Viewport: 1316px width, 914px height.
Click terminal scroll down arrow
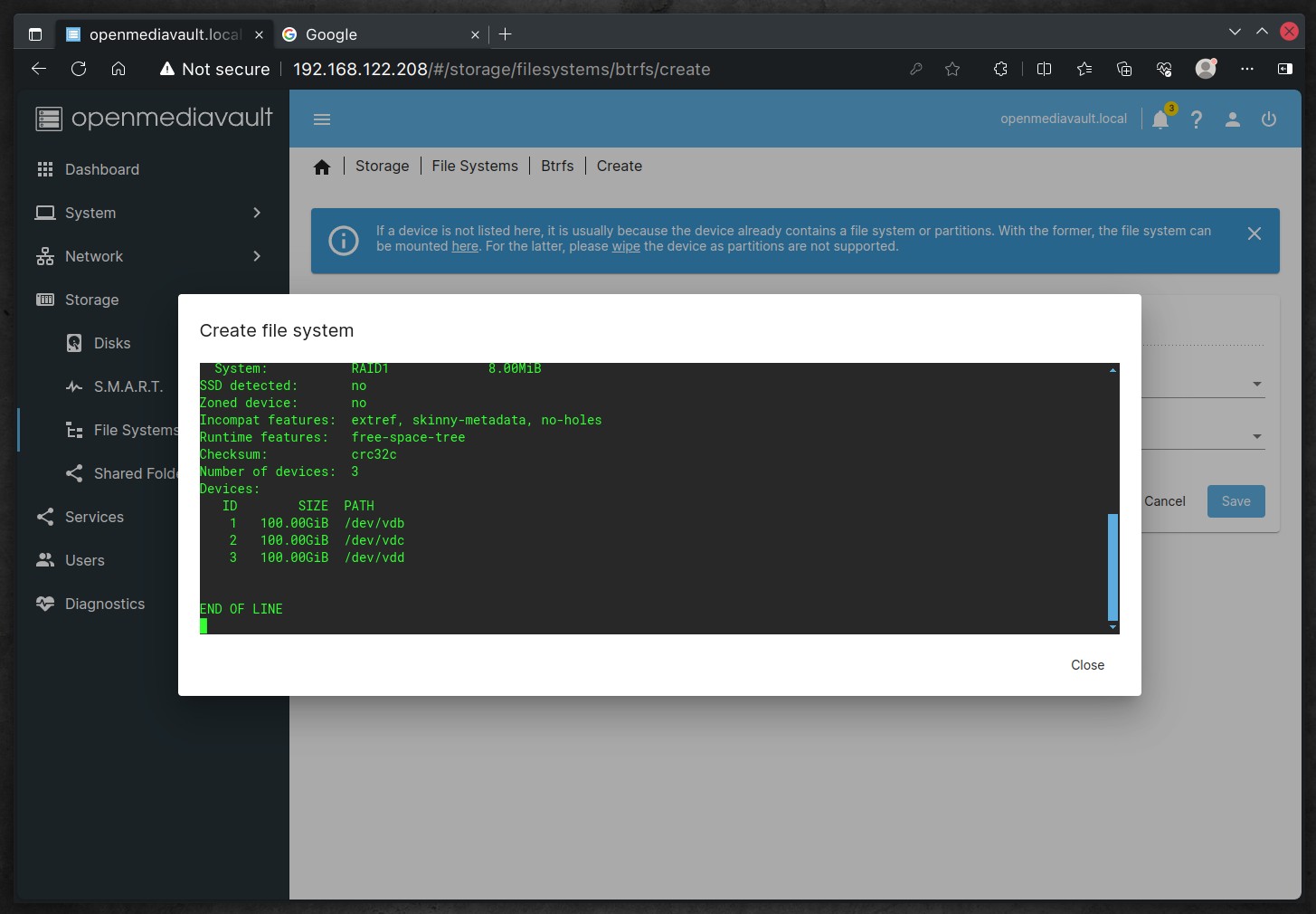[1112, 627]
